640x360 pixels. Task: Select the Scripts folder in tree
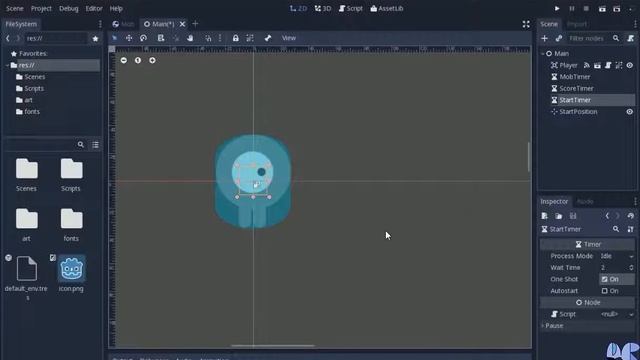tap(34, 89)
